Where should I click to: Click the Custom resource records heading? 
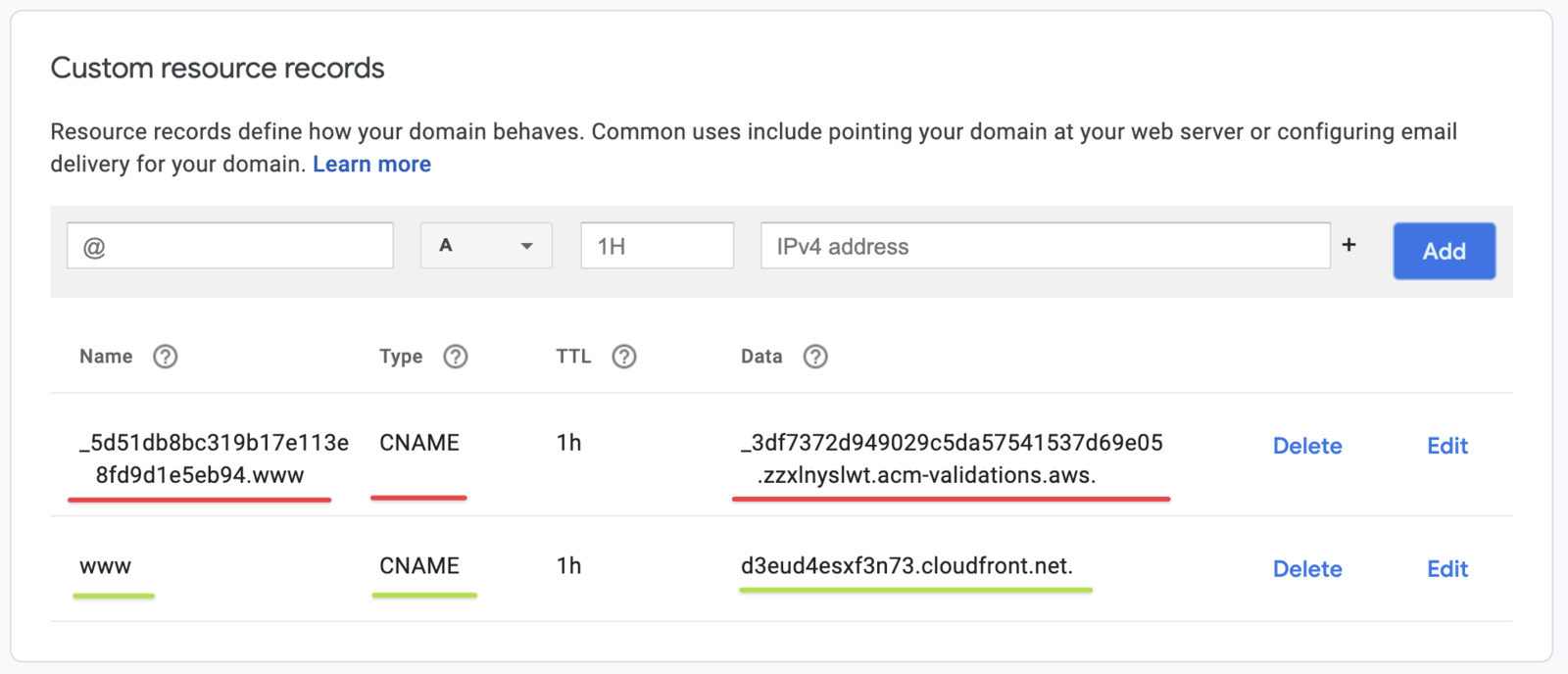tap(218, 69)
